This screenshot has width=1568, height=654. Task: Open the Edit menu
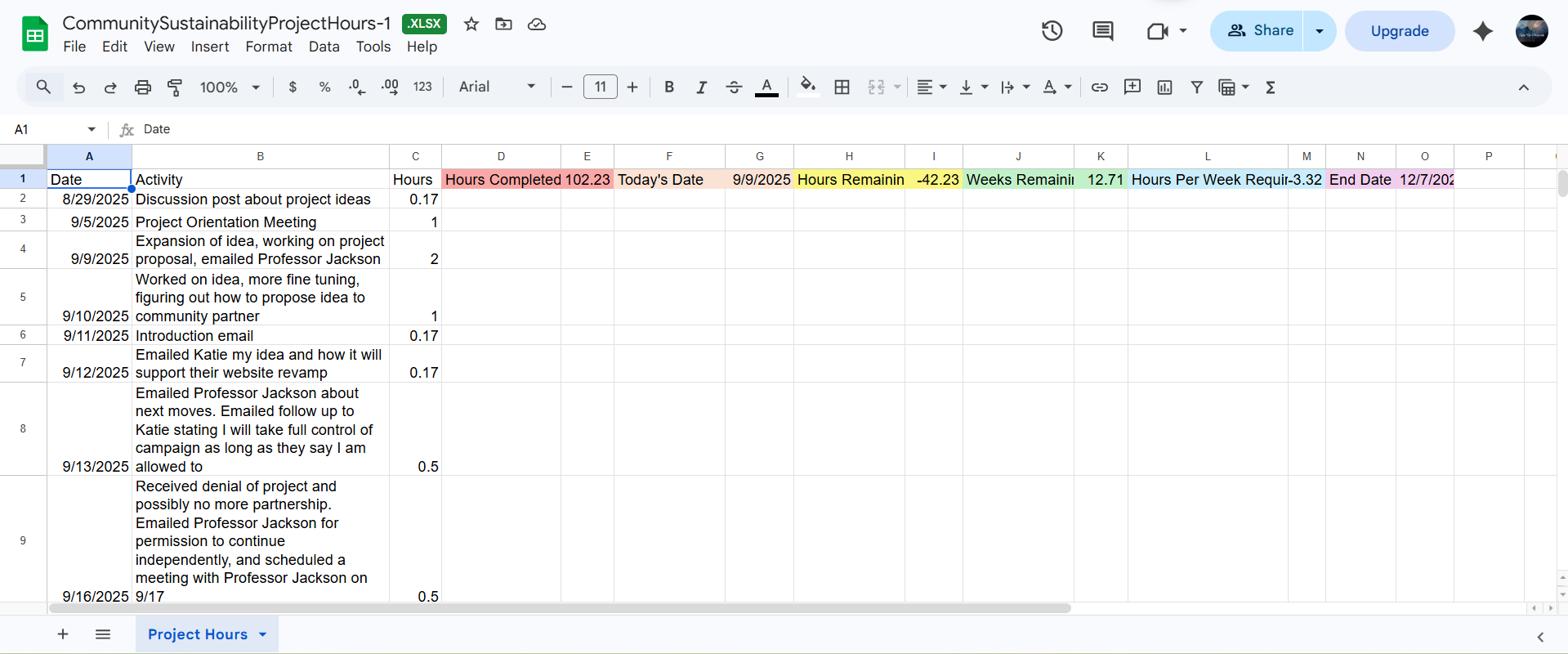[114, 47]
